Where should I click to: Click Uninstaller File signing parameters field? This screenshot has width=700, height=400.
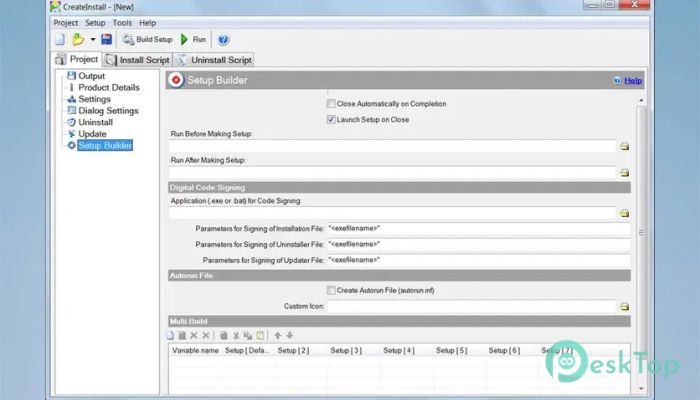tap(479, 245)
